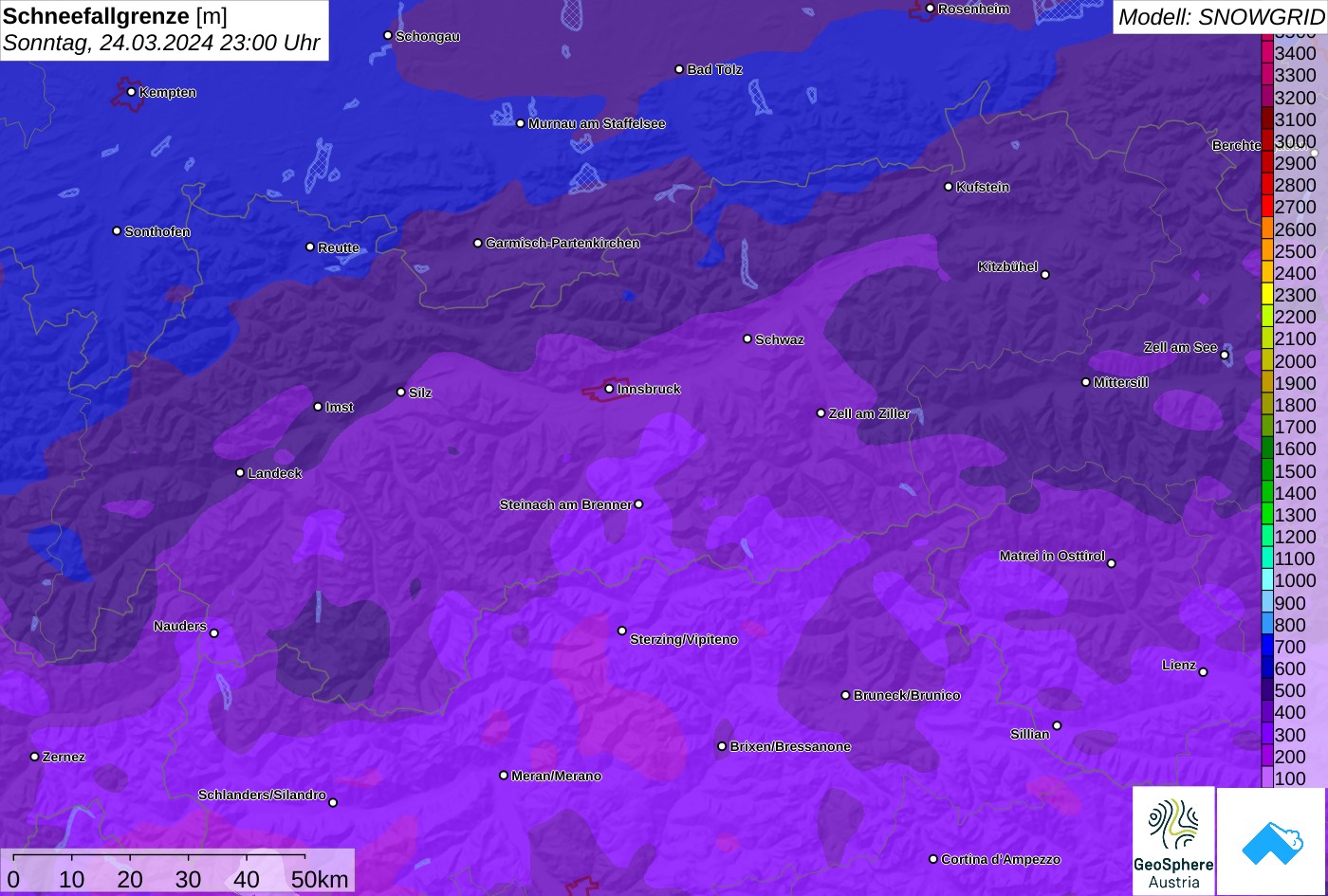Screen dimensions: 1328x896
Task: Select the Schlanders/Silandro label
Action: [x=262, y=795]
